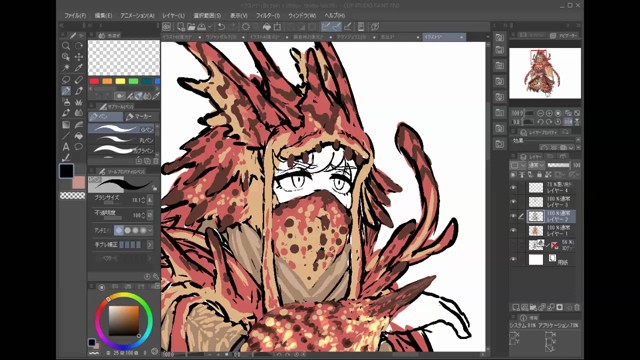Select the Gradient tool
The height and width of the screenshot is (360, 640).
66,124
